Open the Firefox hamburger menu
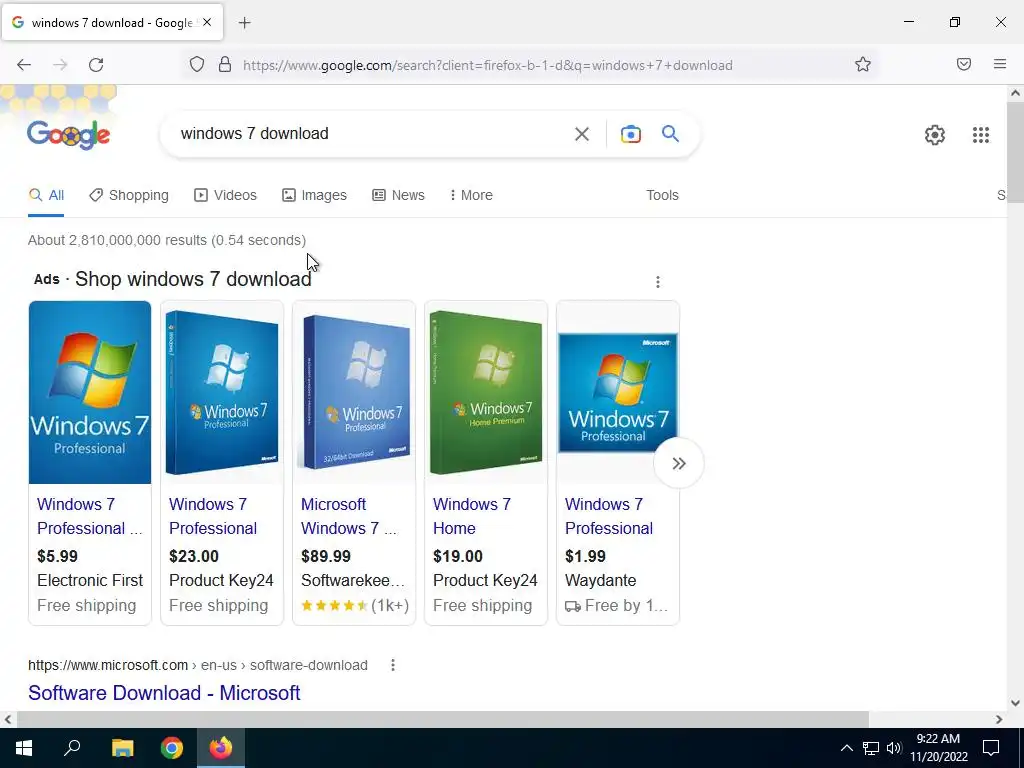The image size is (1024, 768). [x=1000, y=64]
